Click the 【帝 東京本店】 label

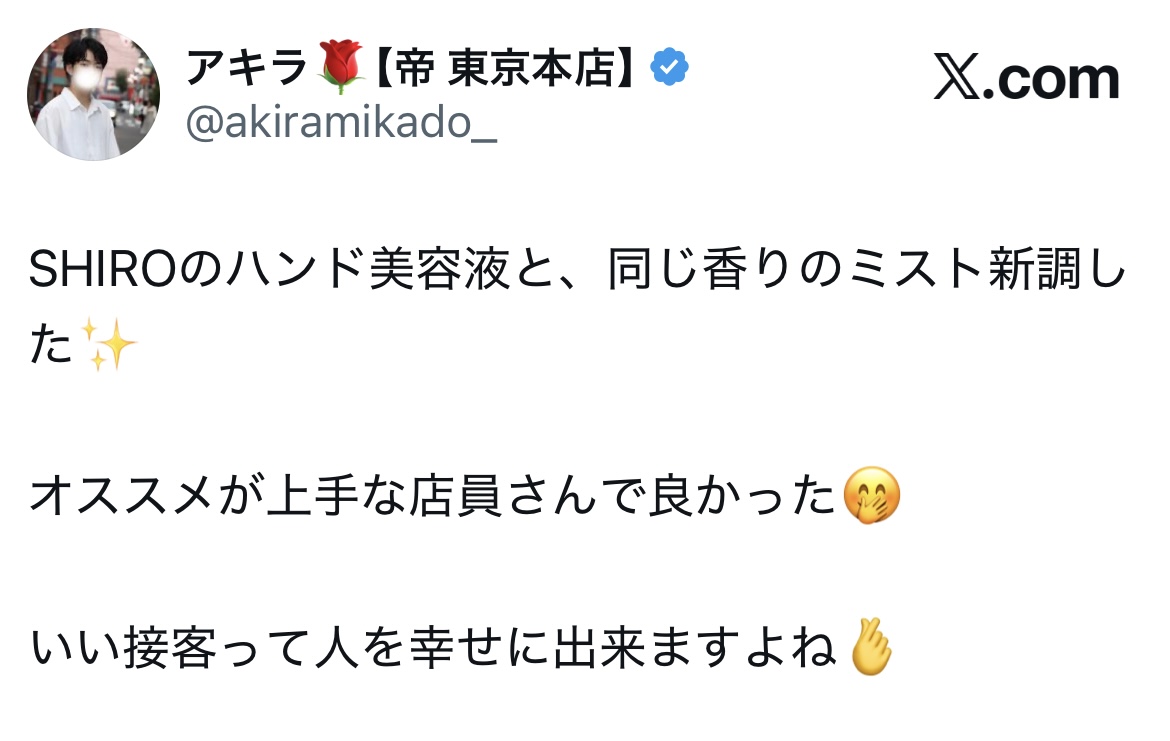(505, 69)
